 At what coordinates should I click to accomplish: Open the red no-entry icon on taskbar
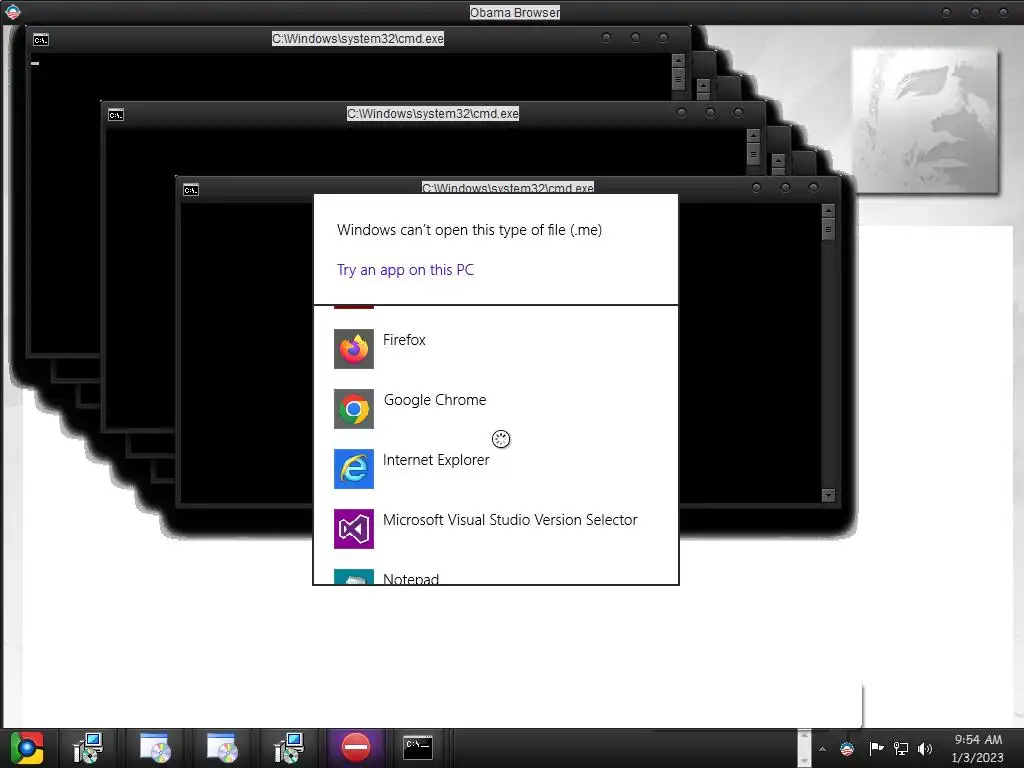356,747
